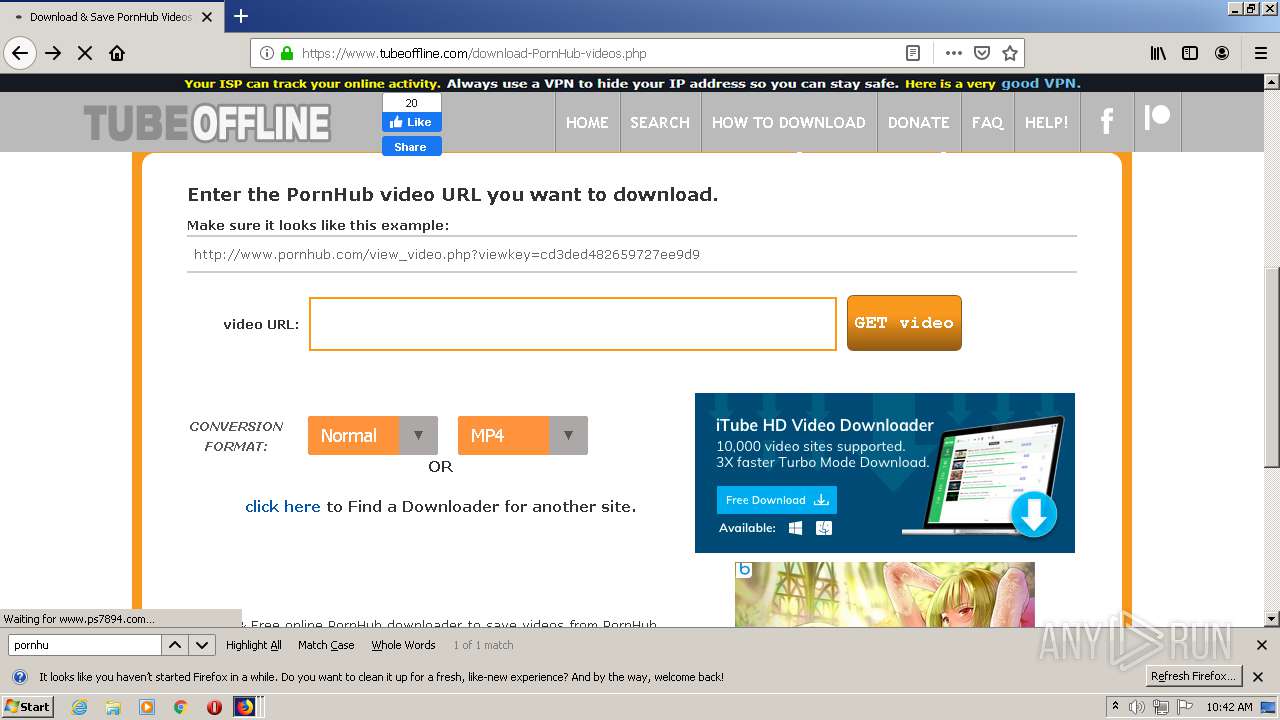Click the find bar search field

click(x=84, y=645)
